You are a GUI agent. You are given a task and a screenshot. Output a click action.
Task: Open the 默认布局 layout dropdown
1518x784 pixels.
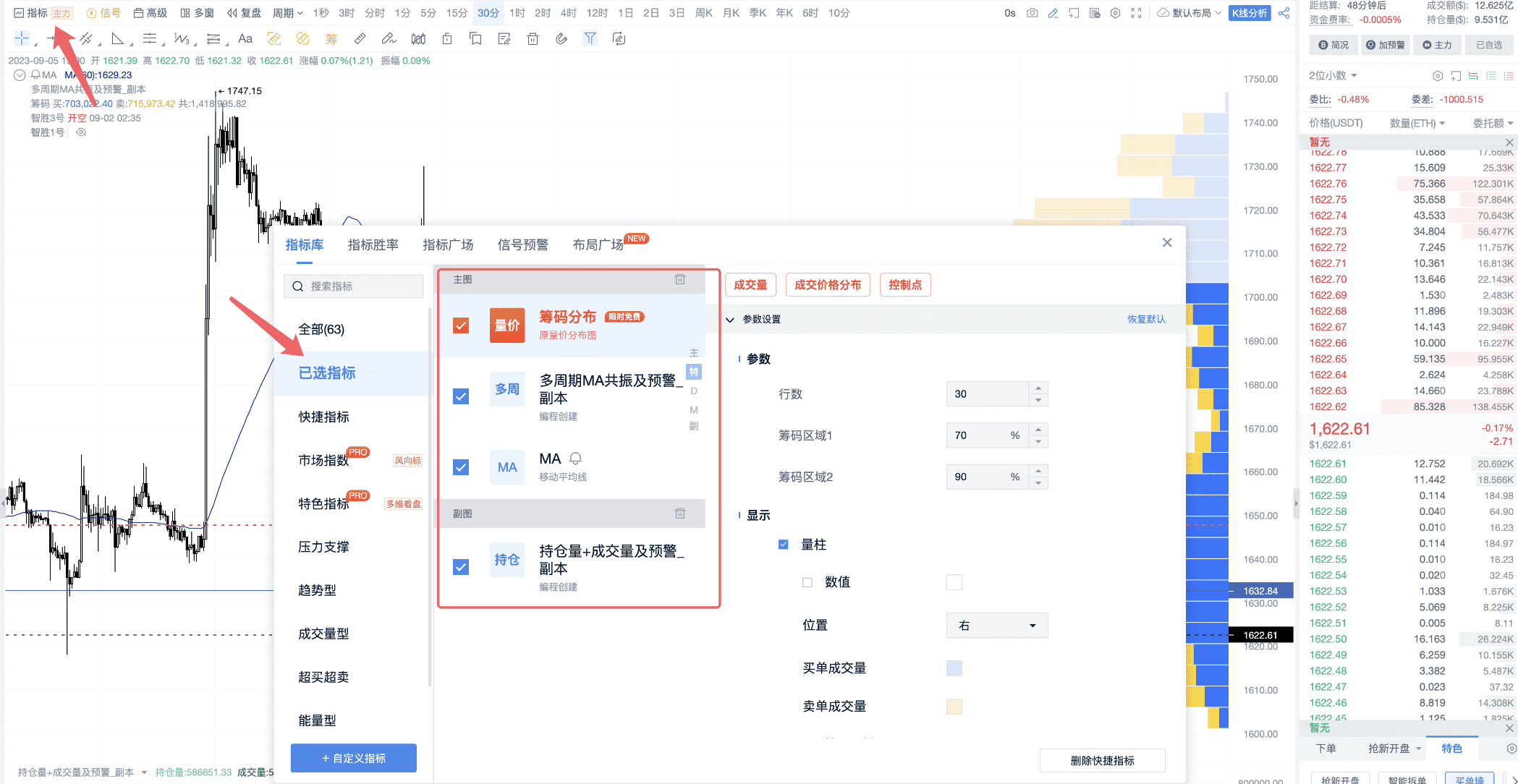coord(1190,13)
